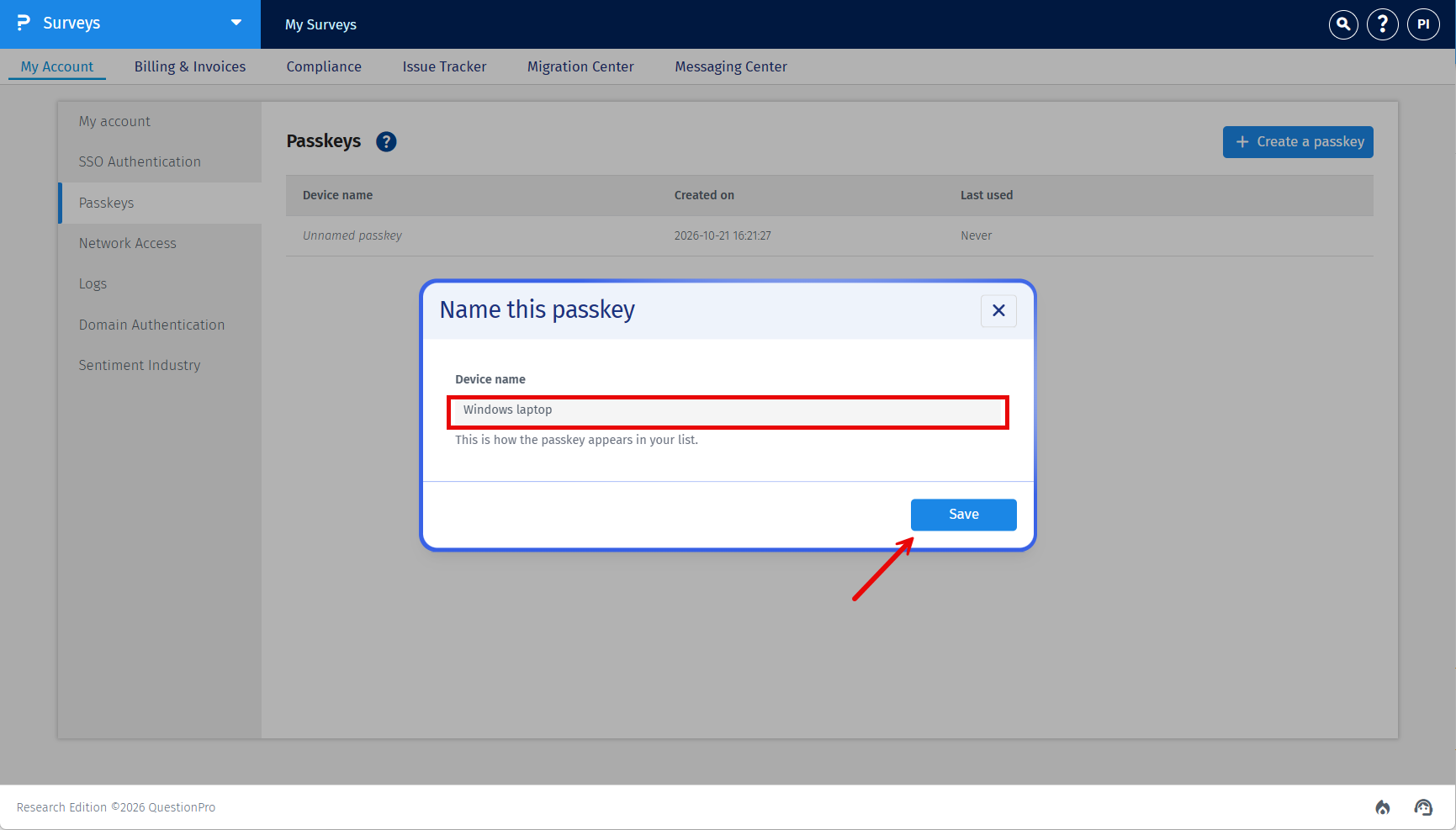
Task: Click Create a passkey button
Action: tap(1298, 142)
